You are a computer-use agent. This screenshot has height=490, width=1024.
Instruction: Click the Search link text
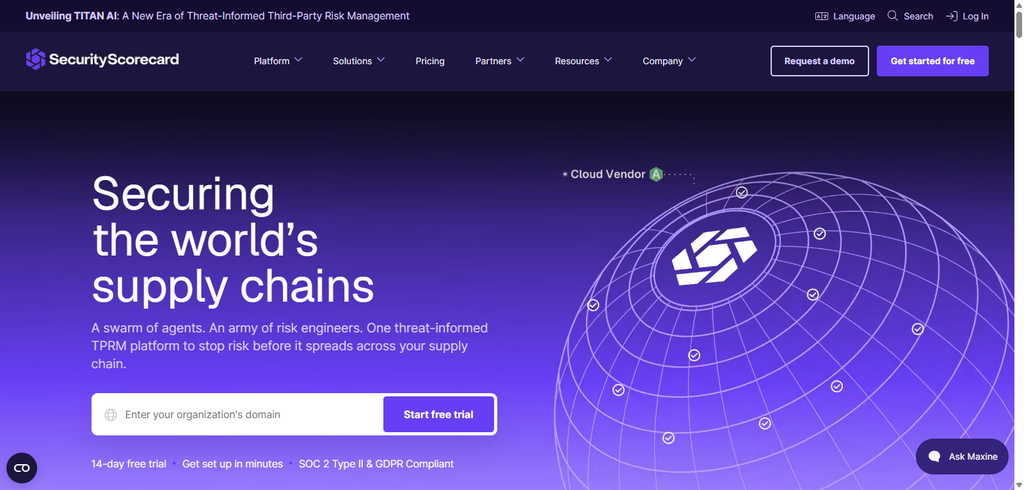(x=918, y=16)
